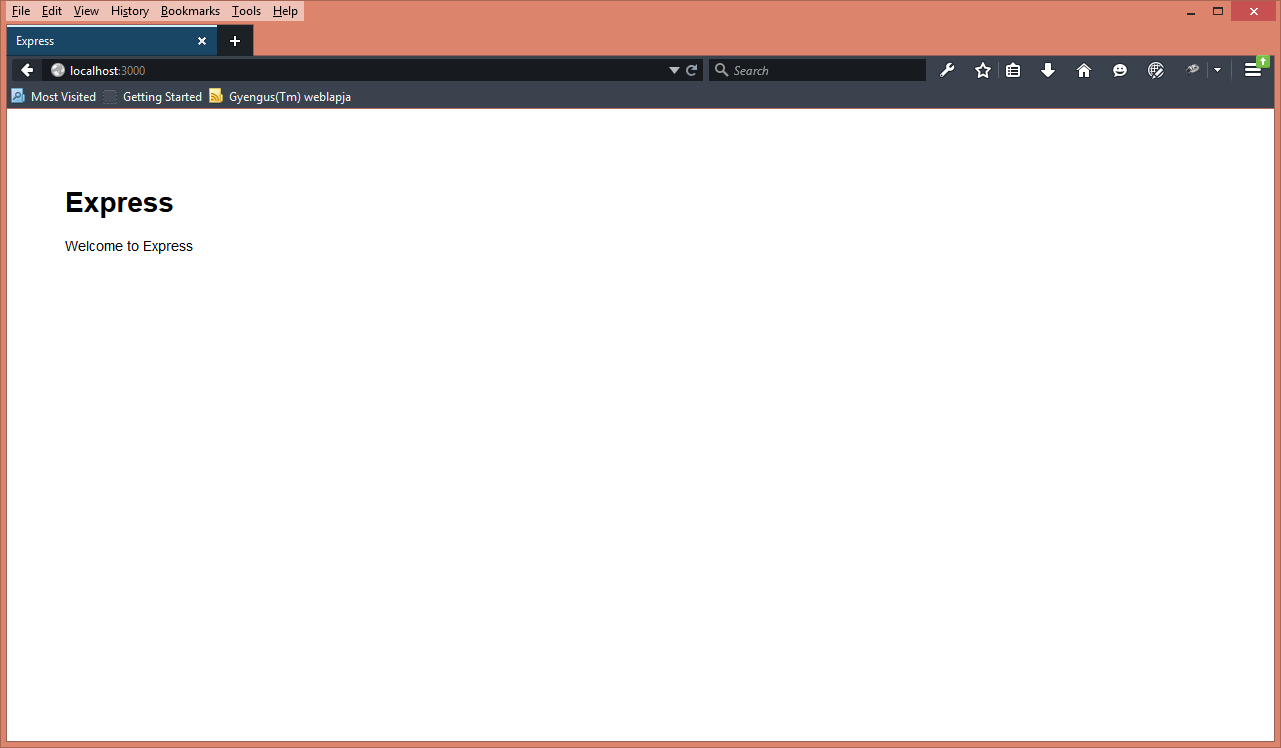This screenshot has height=748, width=1281.
Task: Expand the URL bar history dropdown
Action: 674,70
